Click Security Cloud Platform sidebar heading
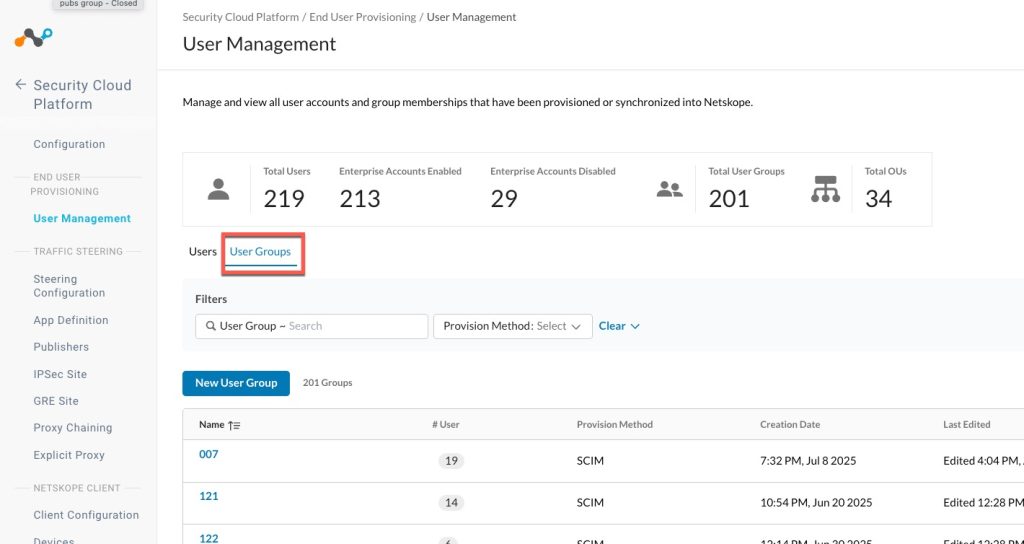Screen dimensions: 1024x544 click(x=82, y=95)
